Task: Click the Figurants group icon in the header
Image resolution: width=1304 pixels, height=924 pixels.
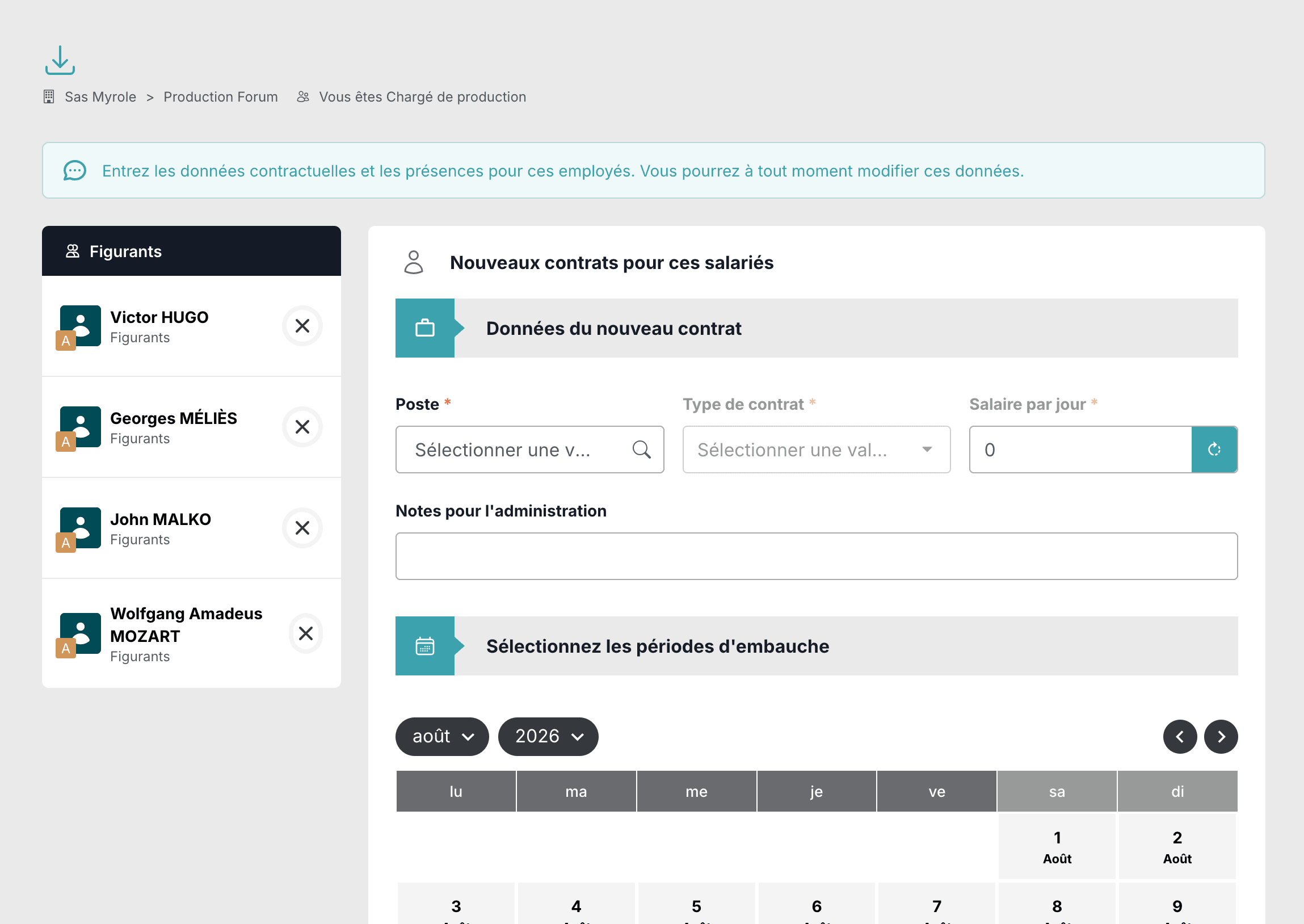Action: (72, 251)
